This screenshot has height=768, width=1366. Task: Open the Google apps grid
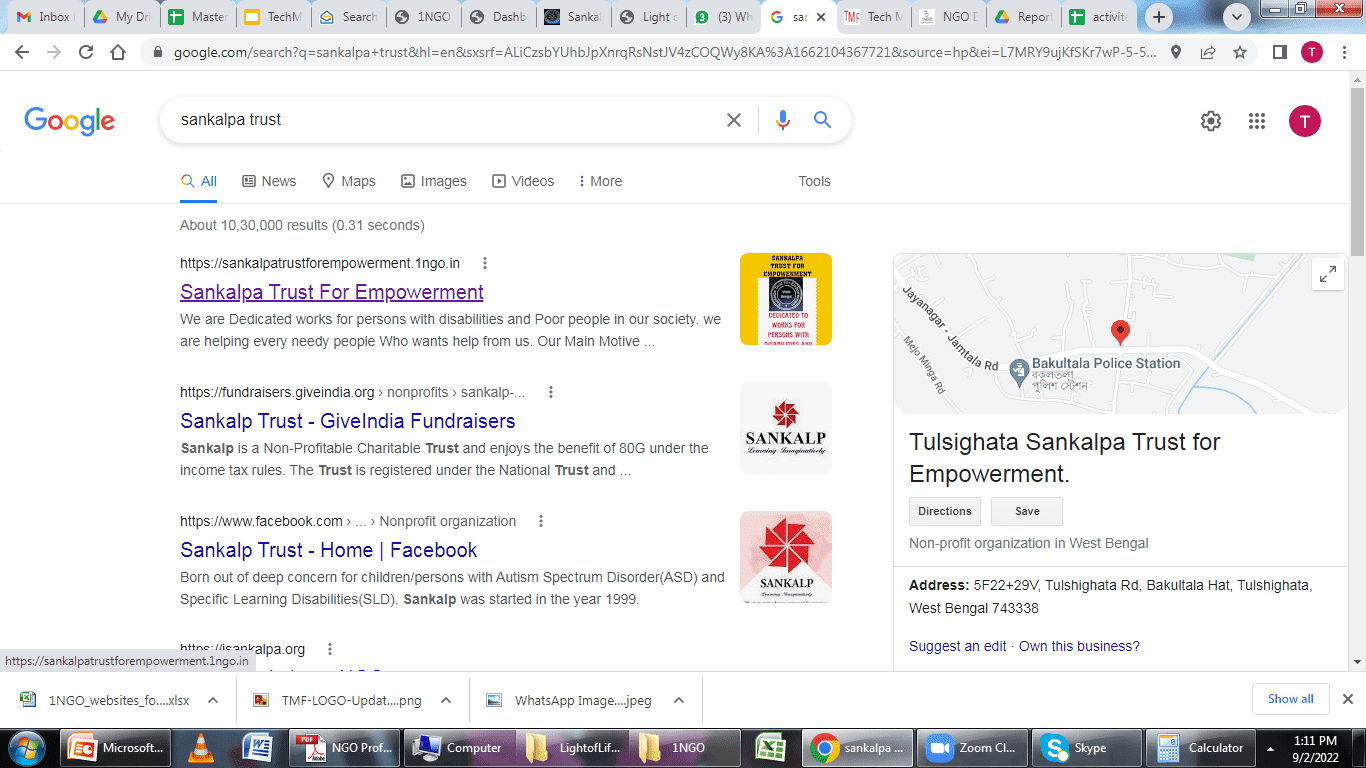click(1257, 121)
